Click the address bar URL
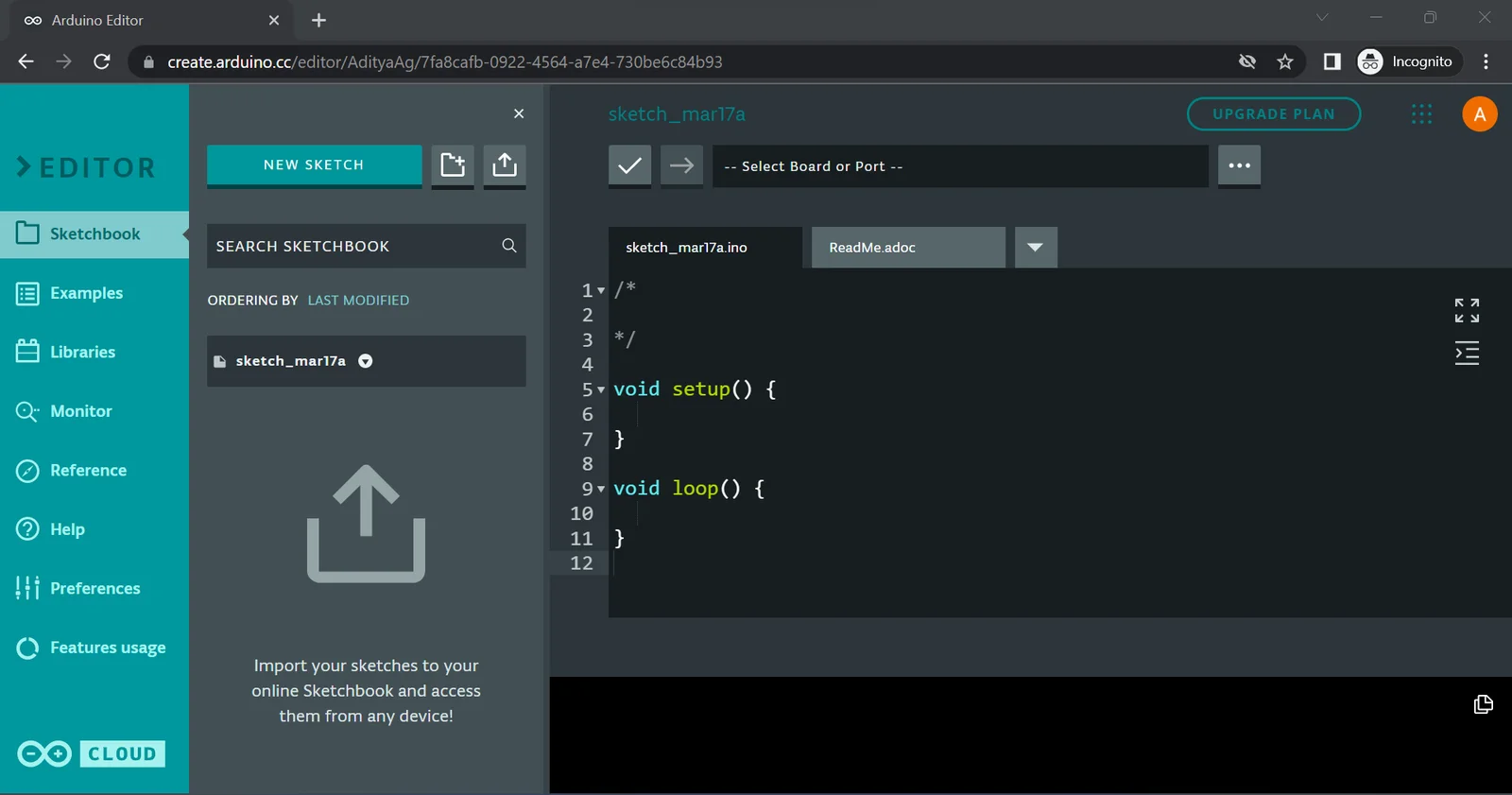The width and height of the screenshot is (1512, 795). click(x=444, y=61)
